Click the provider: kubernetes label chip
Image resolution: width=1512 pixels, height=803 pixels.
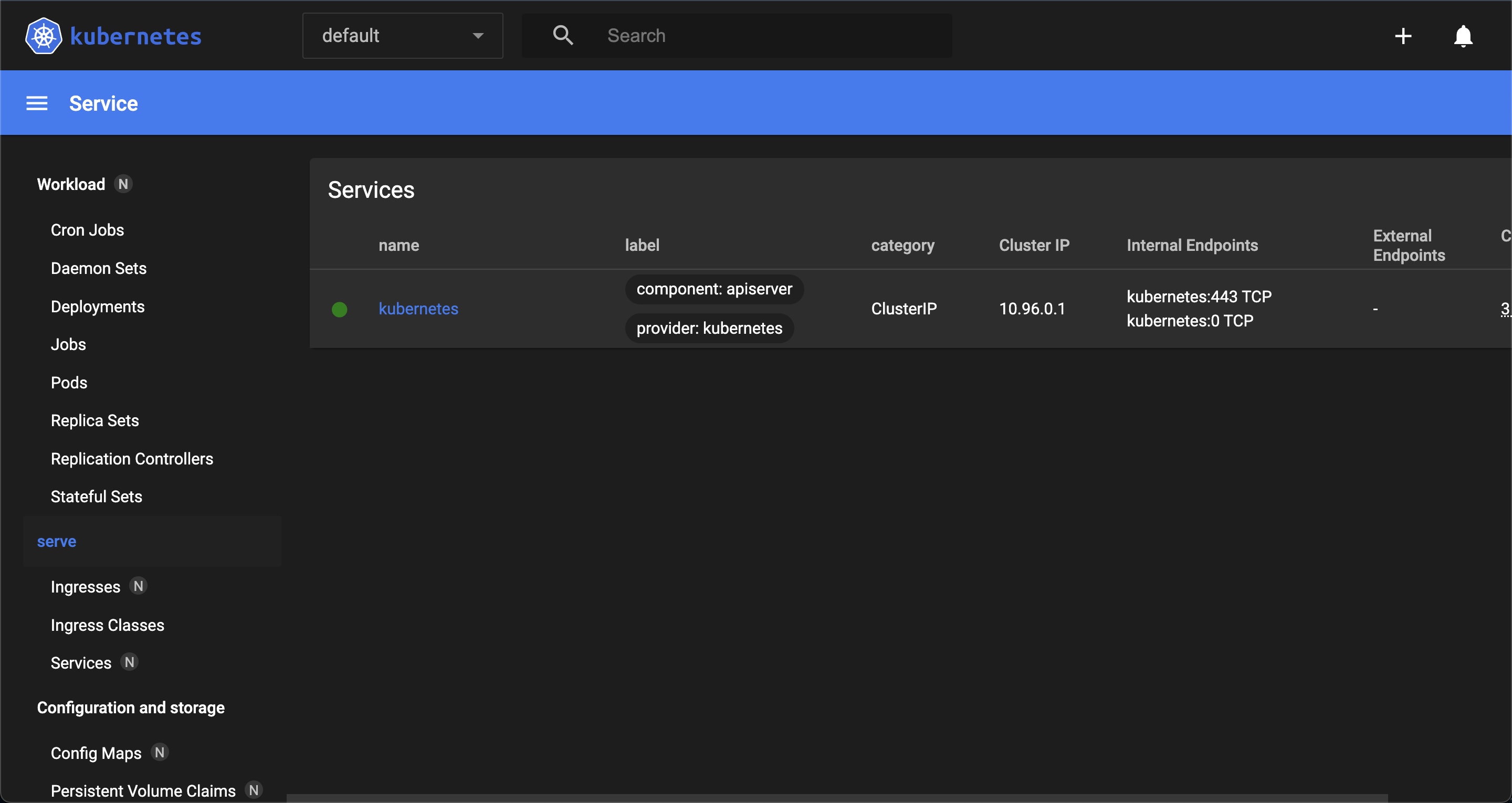click(x=710, y=328)
